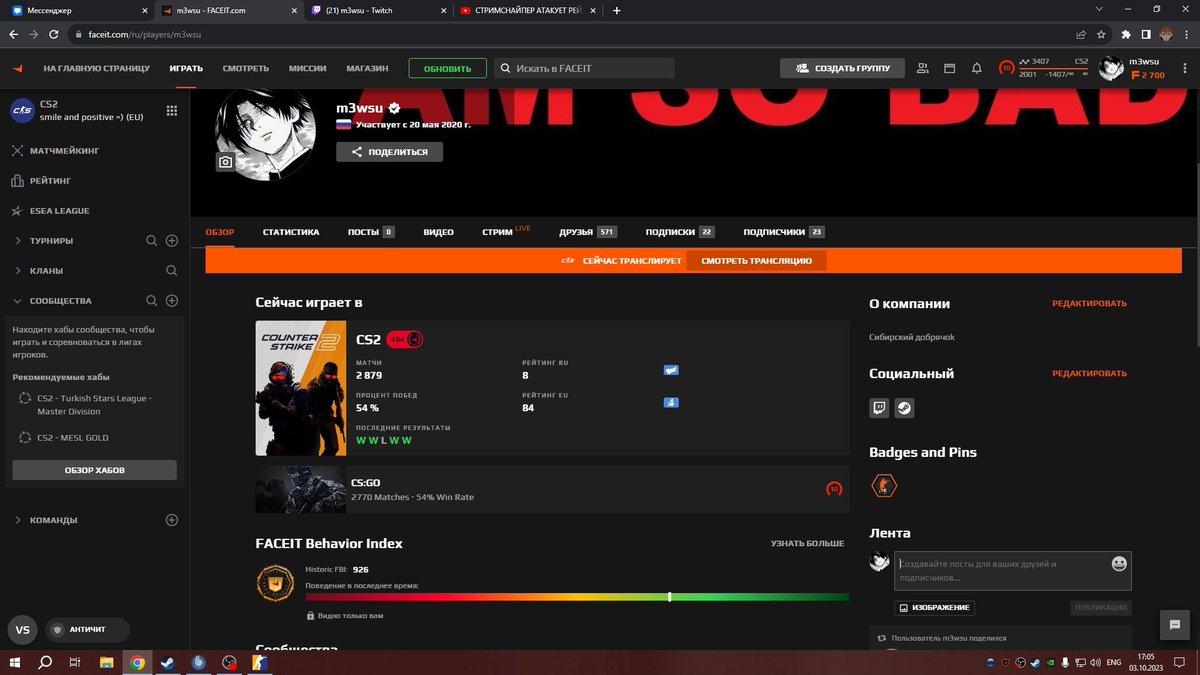Expand the Турниры section
The width and height of the screenshot is (1200, 675).
(19, 241)
